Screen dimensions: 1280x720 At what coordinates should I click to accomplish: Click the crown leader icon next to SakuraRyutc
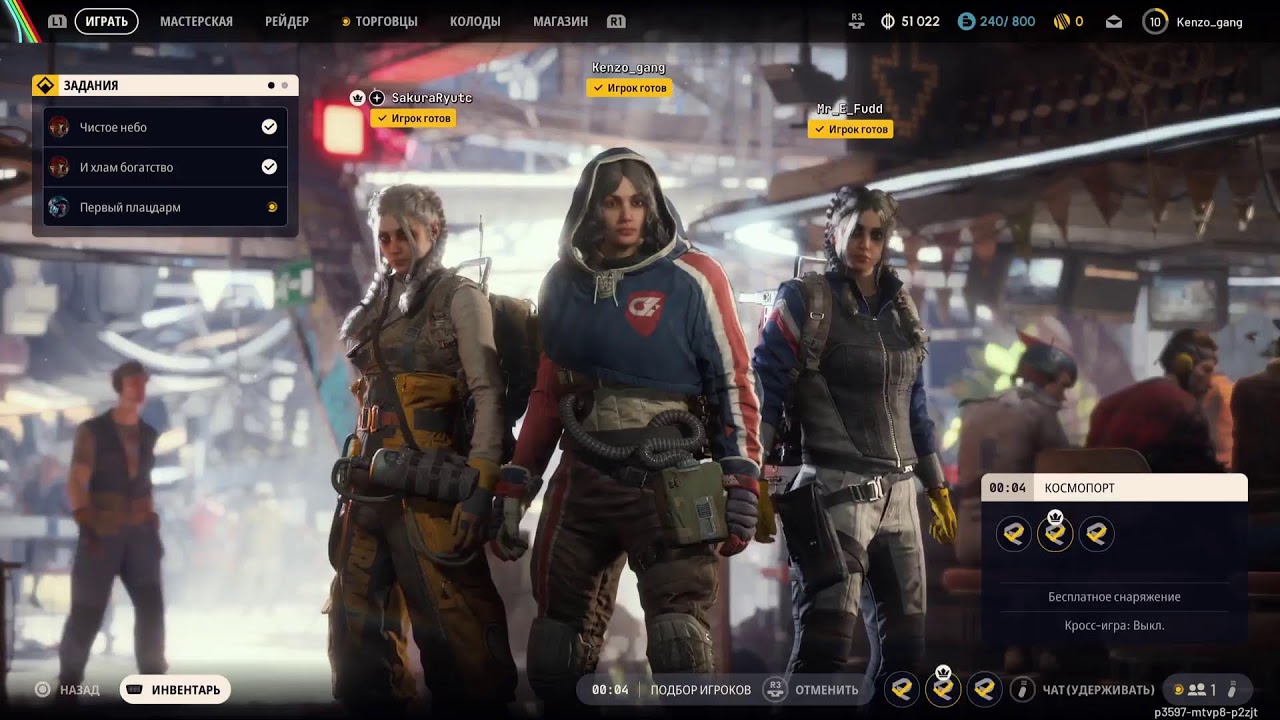(357, 98)
